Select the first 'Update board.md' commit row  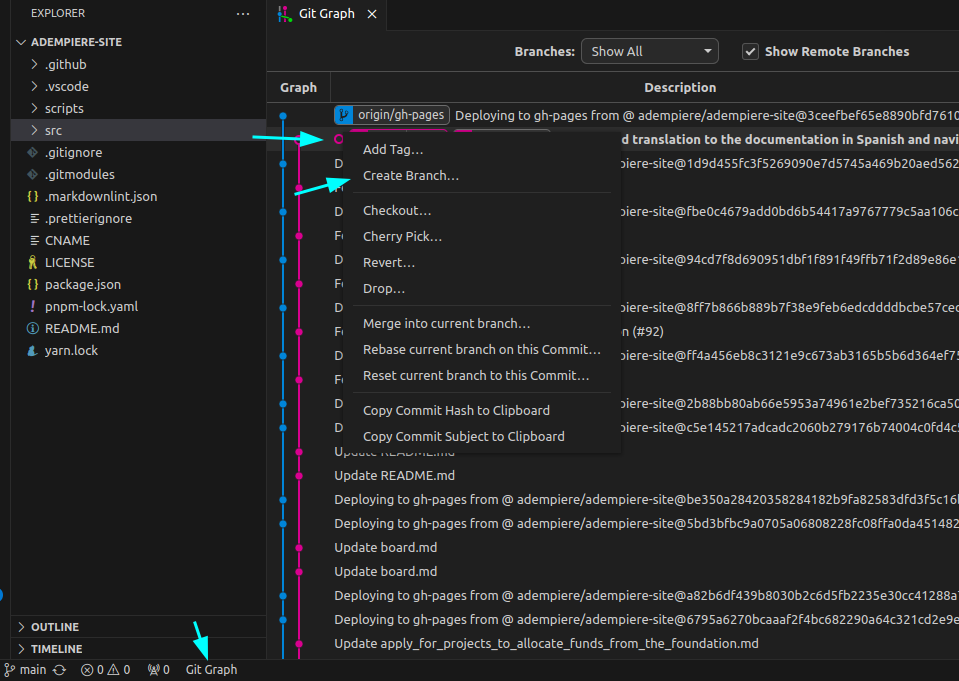tap(613, 548)
